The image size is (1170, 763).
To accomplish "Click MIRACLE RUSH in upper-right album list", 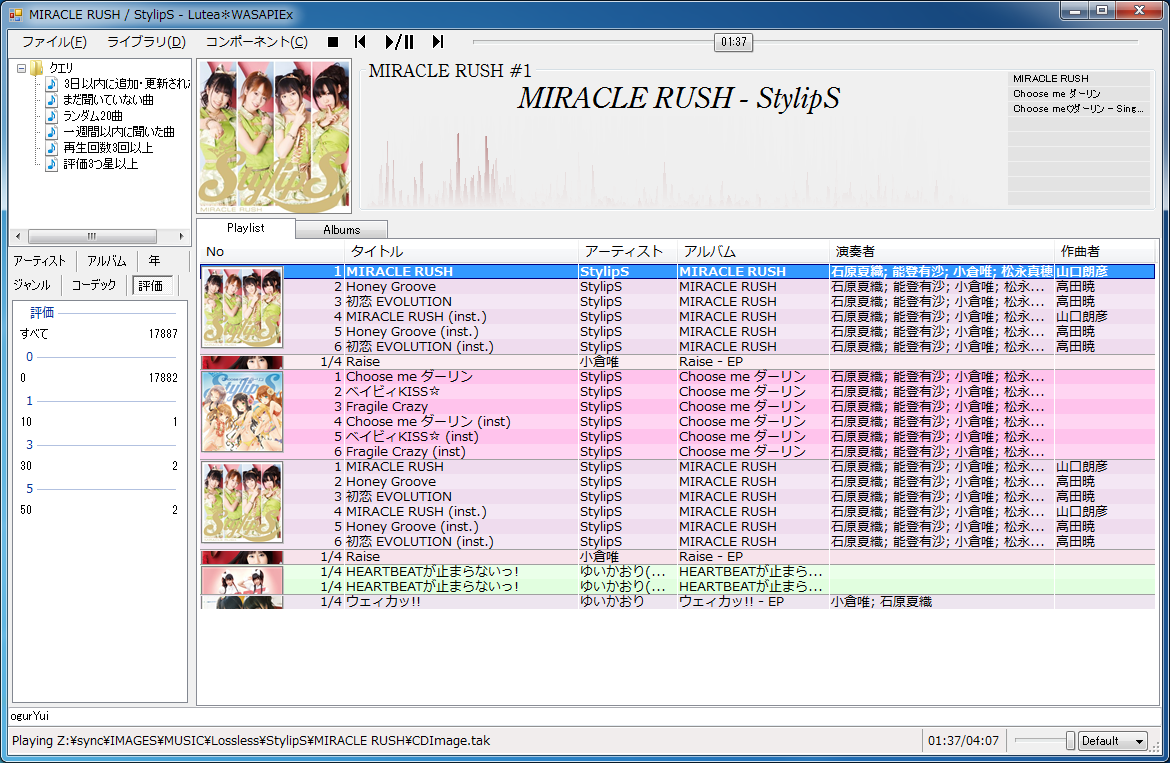I will (1078, 78).
